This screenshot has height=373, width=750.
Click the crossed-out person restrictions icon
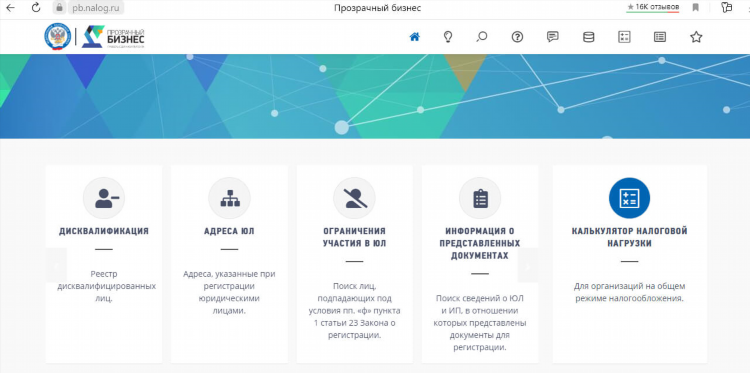(354, 198)
